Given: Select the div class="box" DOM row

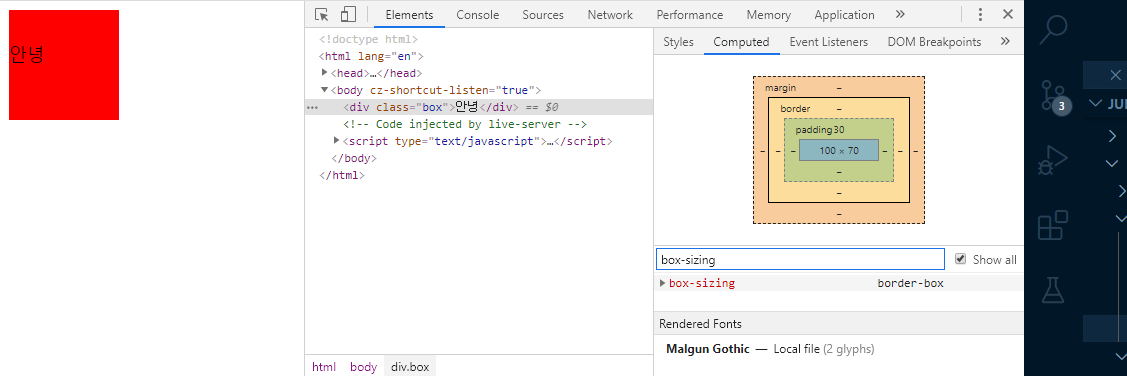Looking at the screenshot, I should pyautogui.click(x=479, y=107).
